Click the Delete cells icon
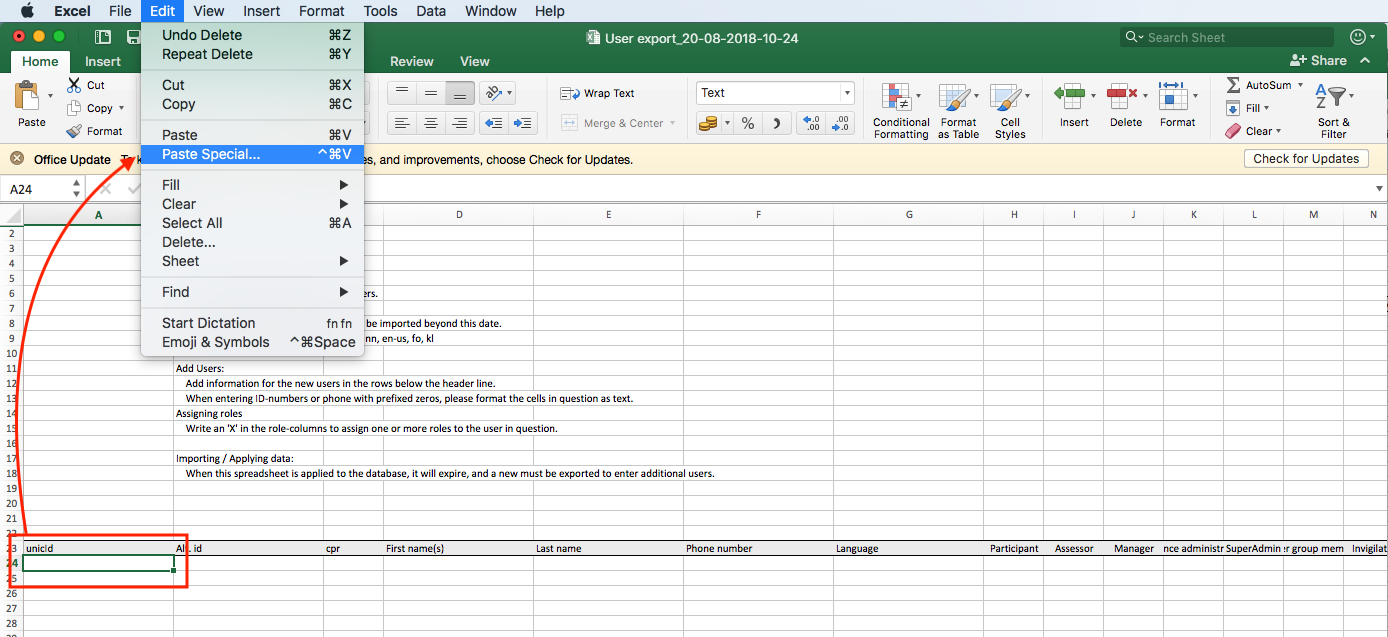Viewport: 1388px width, 637px height. pos(1122,96)
